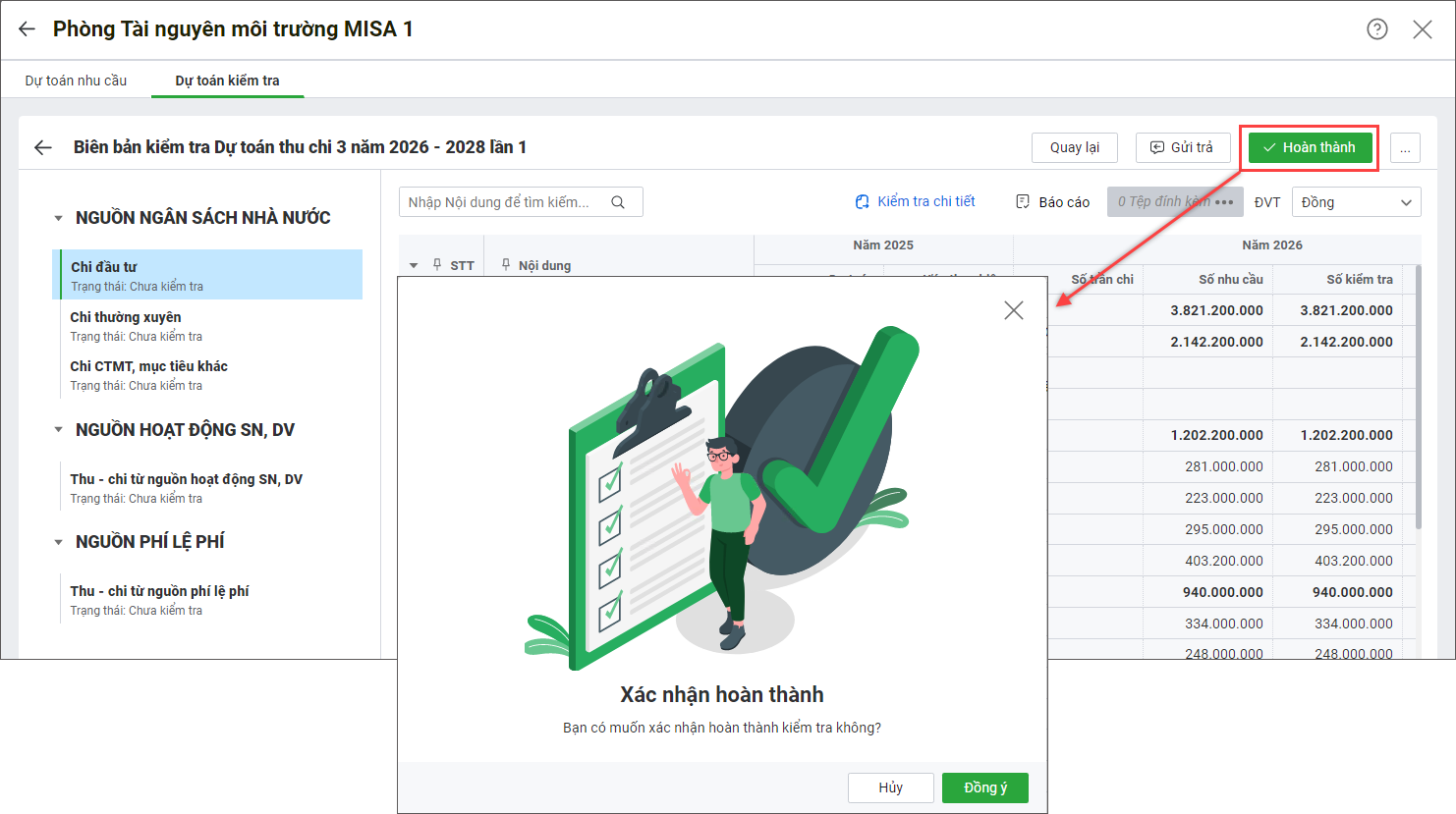
Task: Collapse the NGUỒN HOẠT ĐỘNG SN, DV section
Action: 59,430
